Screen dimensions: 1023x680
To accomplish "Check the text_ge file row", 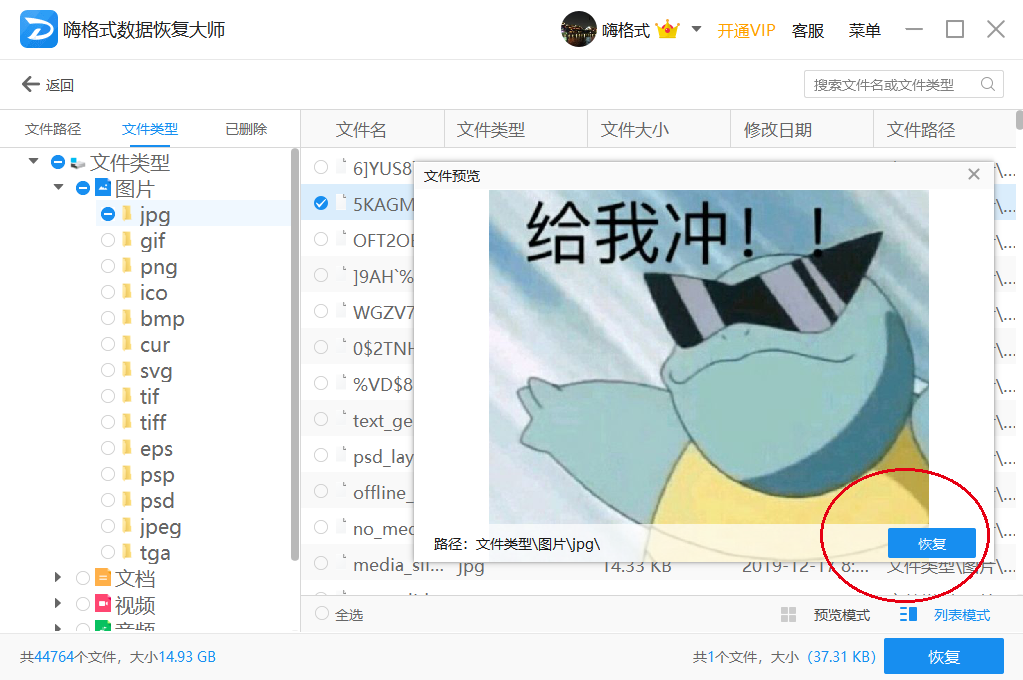I will coord(321,418).
